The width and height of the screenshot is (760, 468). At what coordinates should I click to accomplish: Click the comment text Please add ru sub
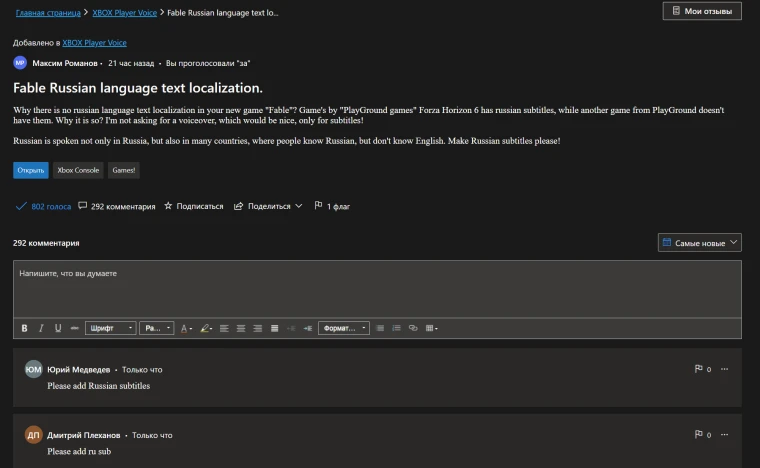tap(79, 452)
